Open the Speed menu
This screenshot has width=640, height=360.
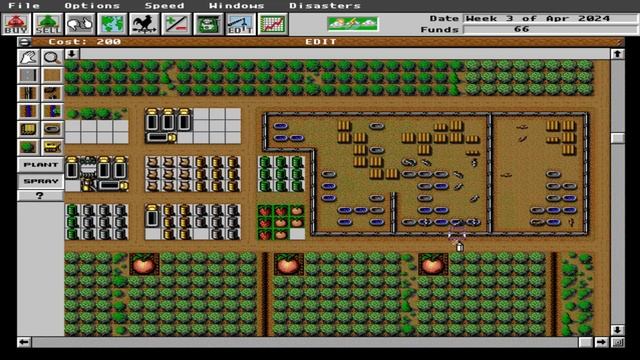164,6
